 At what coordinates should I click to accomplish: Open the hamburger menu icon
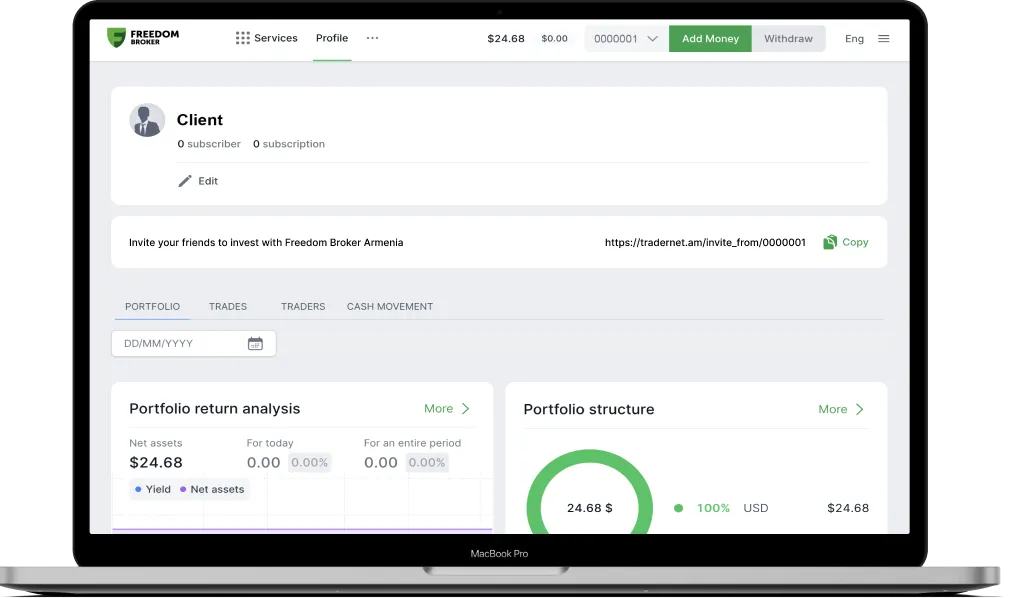883,39
